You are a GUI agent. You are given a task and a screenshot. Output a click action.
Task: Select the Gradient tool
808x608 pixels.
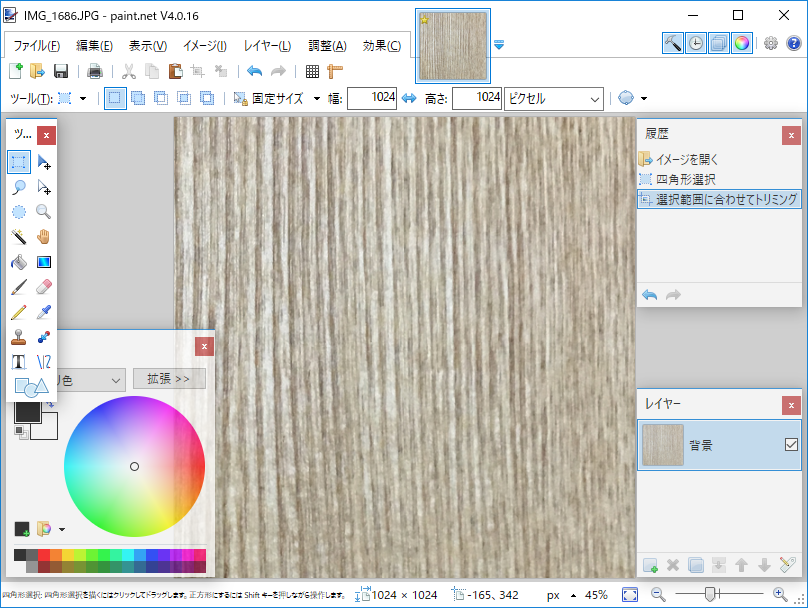click(x=44, y=262)
